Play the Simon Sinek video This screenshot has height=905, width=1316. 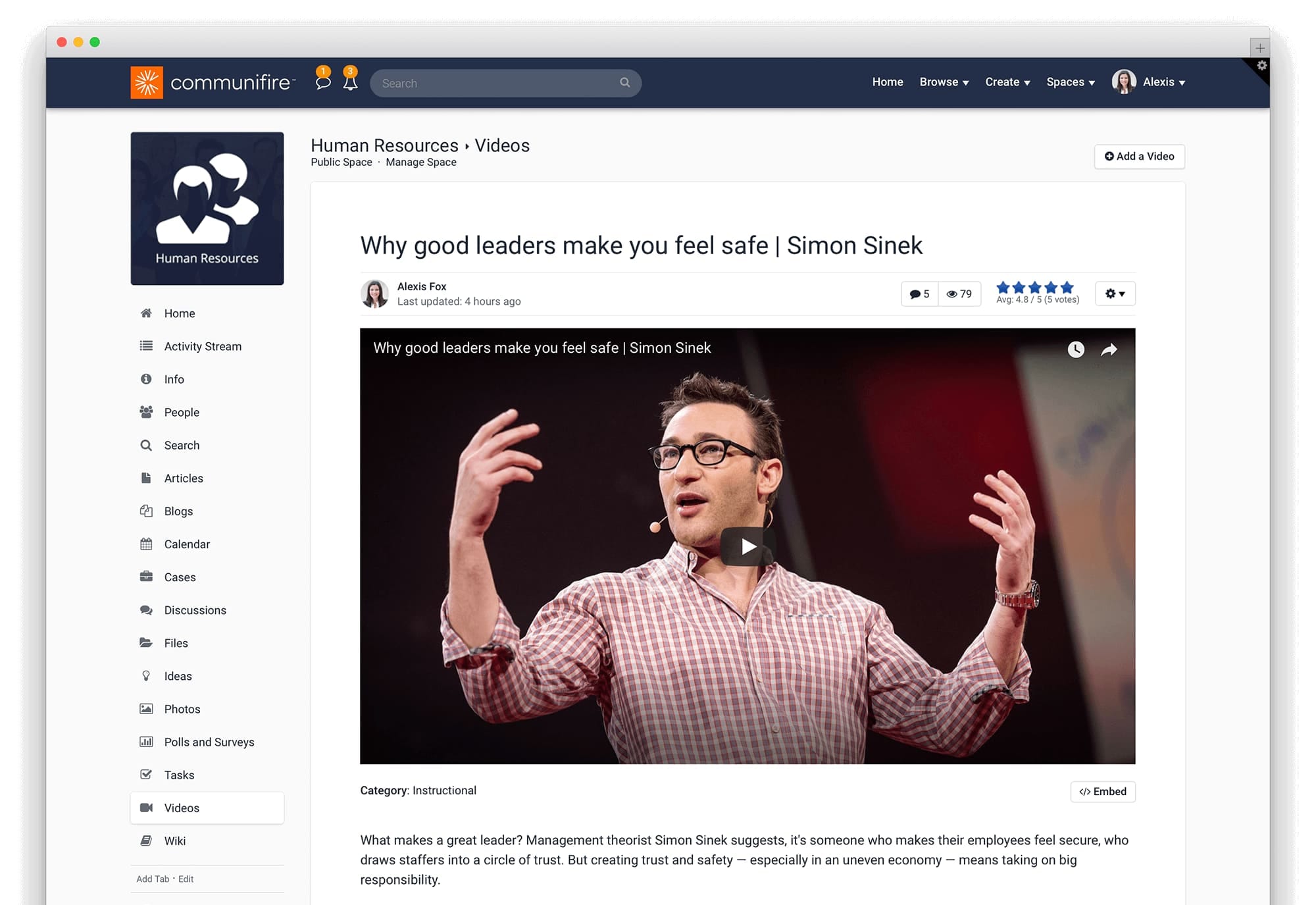point(747,546)
